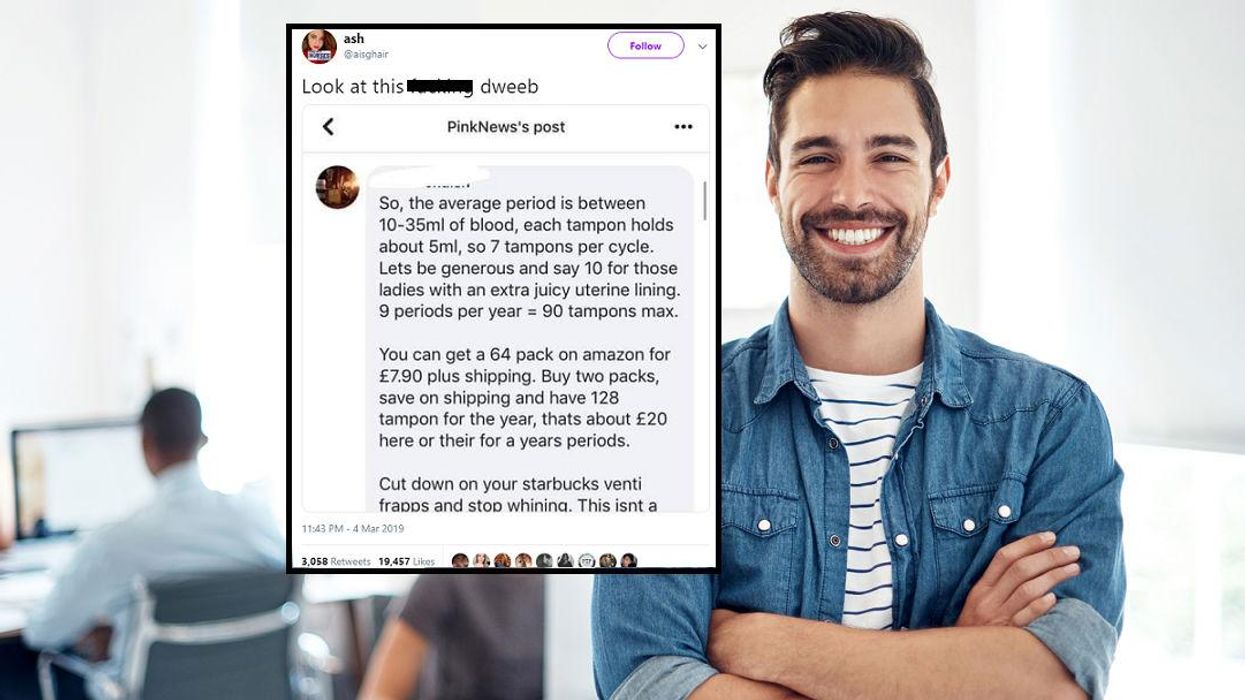Open the last liker avatar in the likes row

click(629, 561)
